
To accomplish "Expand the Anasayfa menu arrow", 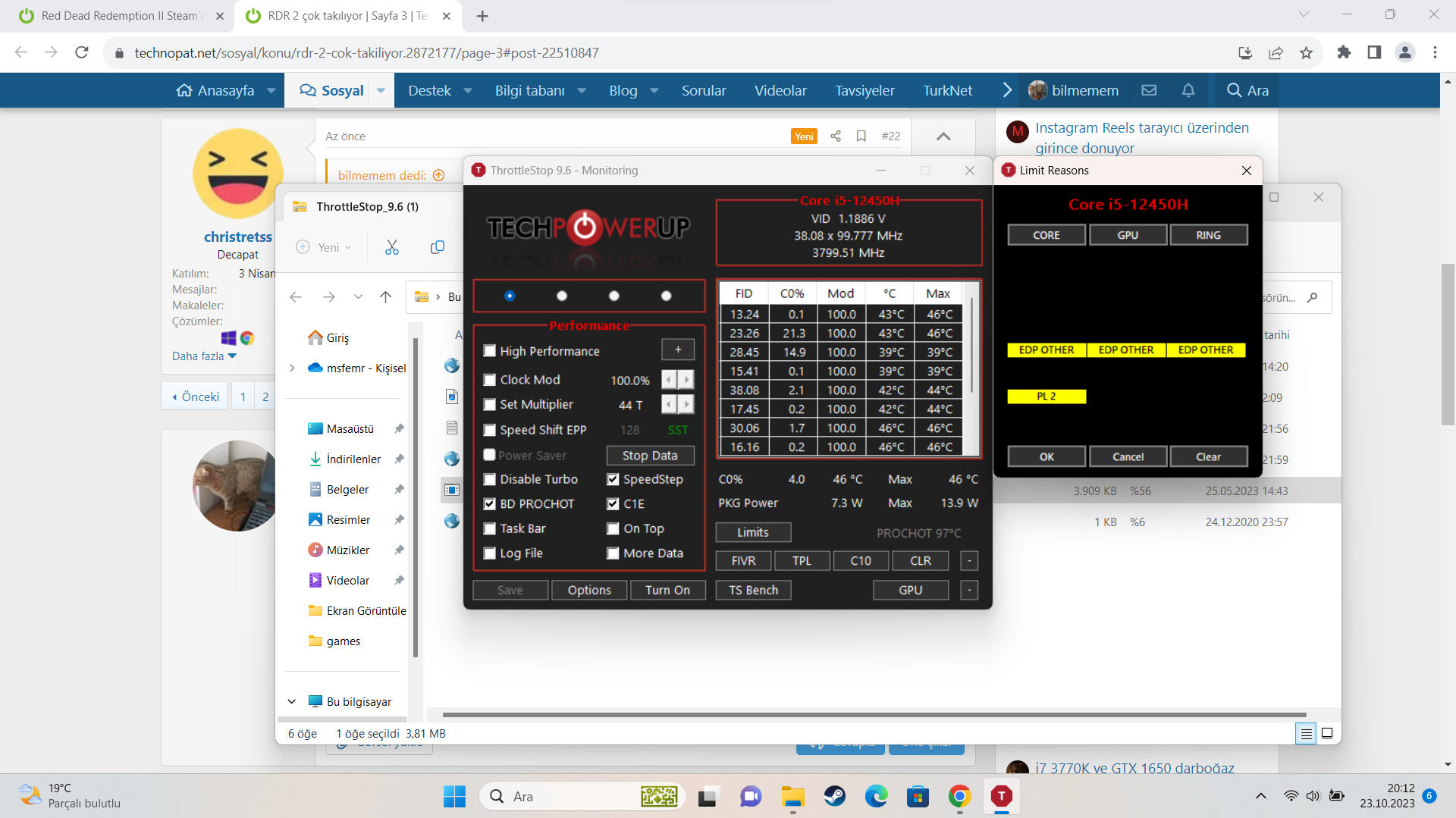I will click(271, 90).
